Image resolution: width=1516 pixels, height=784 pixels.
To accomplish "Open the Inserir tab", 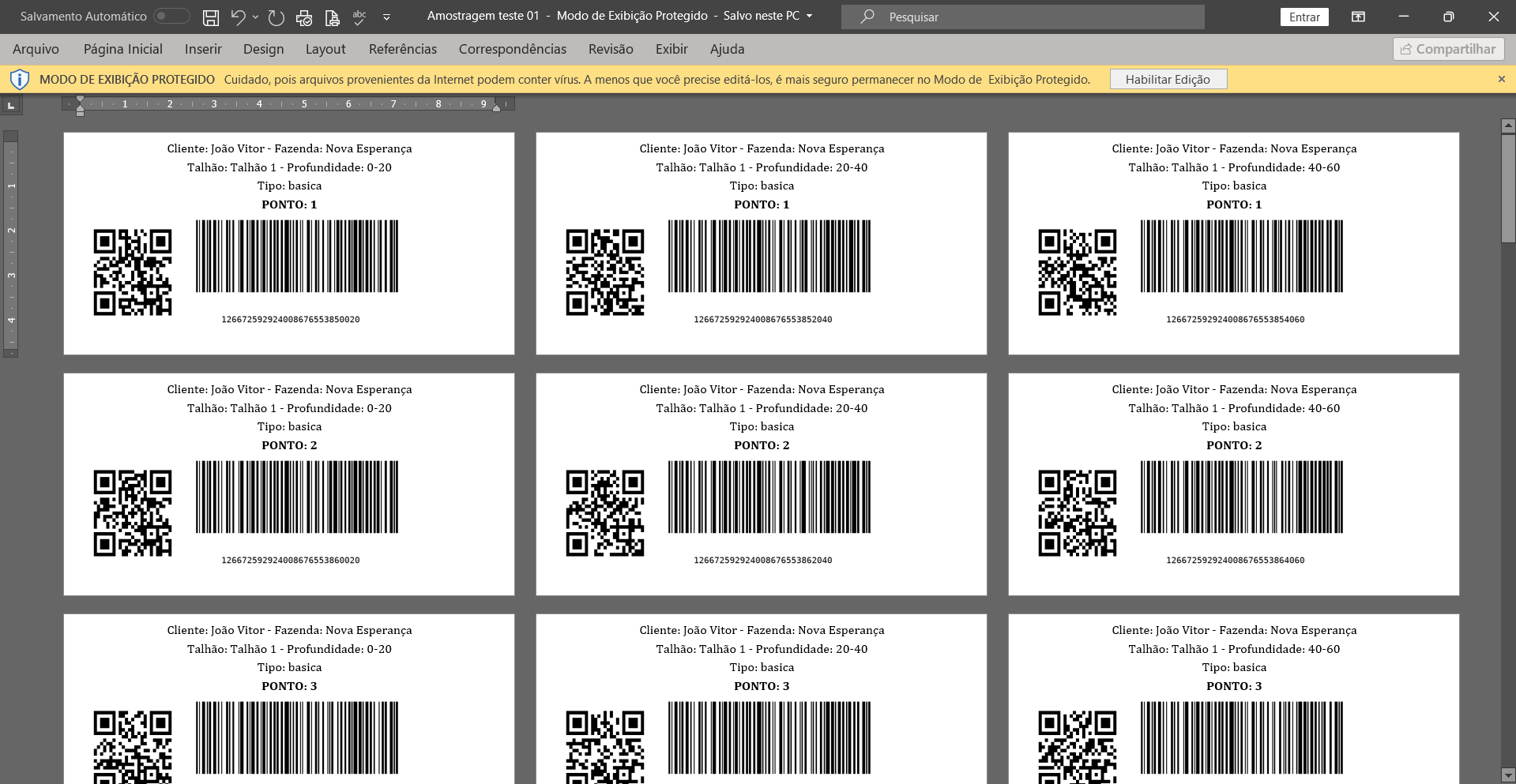I will point(203,49).
